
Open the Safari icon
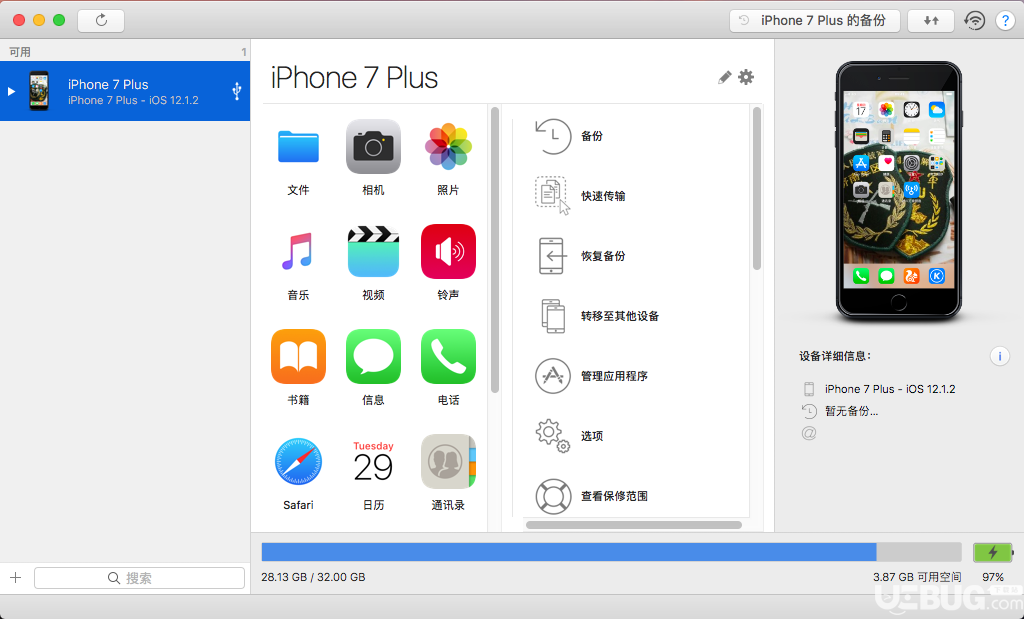point(298,462)
